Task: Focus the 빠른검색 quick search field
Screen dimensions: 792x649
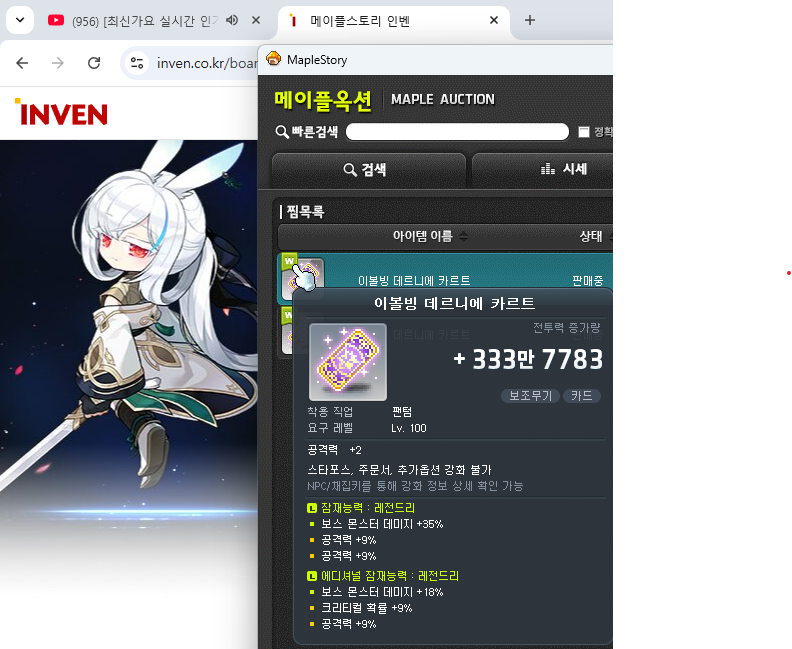Action: pos(457,132)
